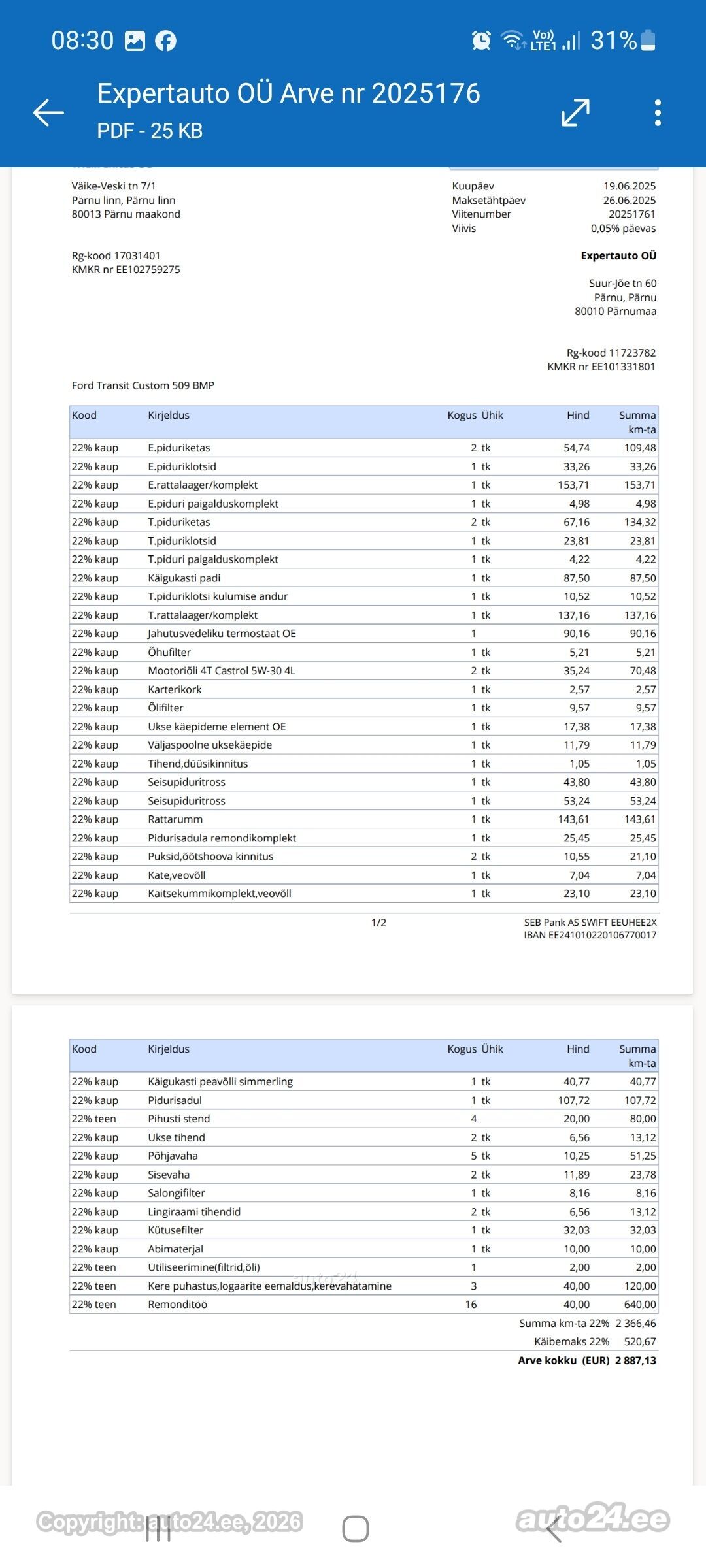Tap the alarm icon in status bar

(x=481, y=41)
